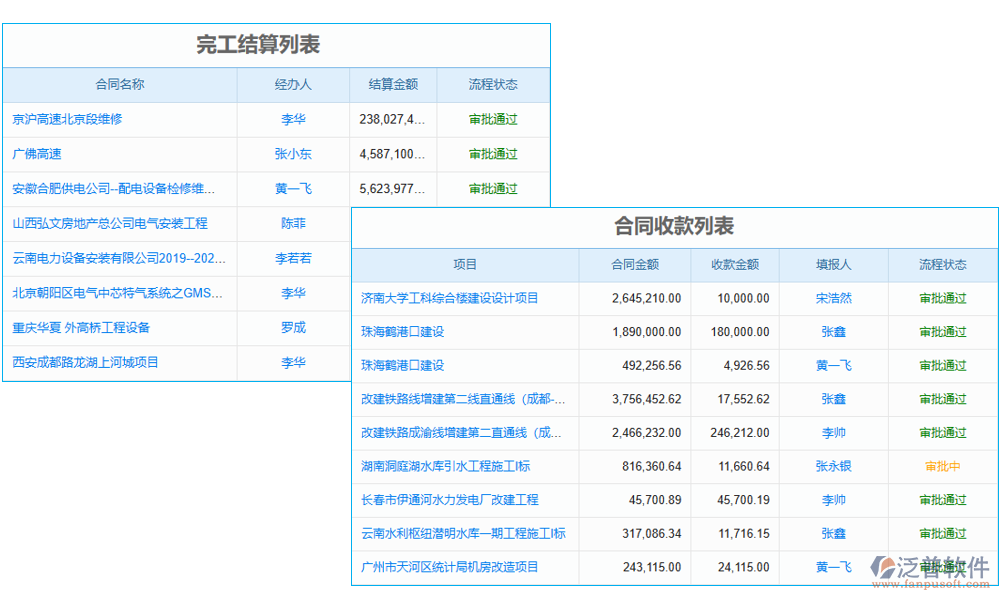
Task: Open the 广佛高速 contract details
Action: [x=37, y=154]
